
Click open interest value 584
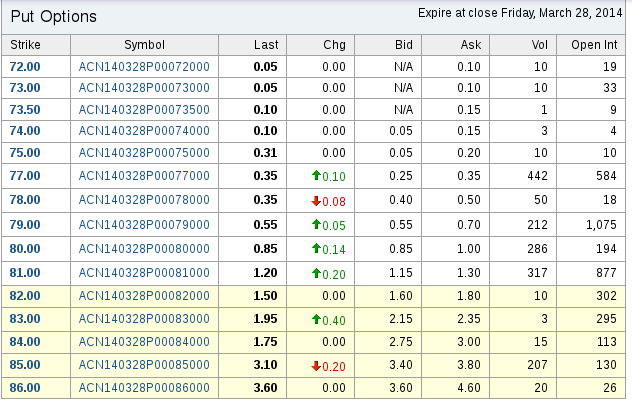click(607, 176)
